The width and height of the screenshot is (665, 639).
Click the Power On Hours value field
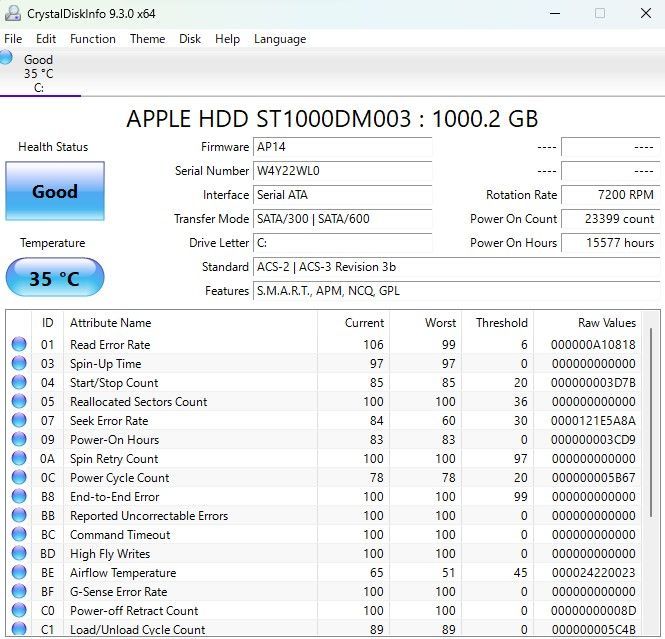[609, 243]
